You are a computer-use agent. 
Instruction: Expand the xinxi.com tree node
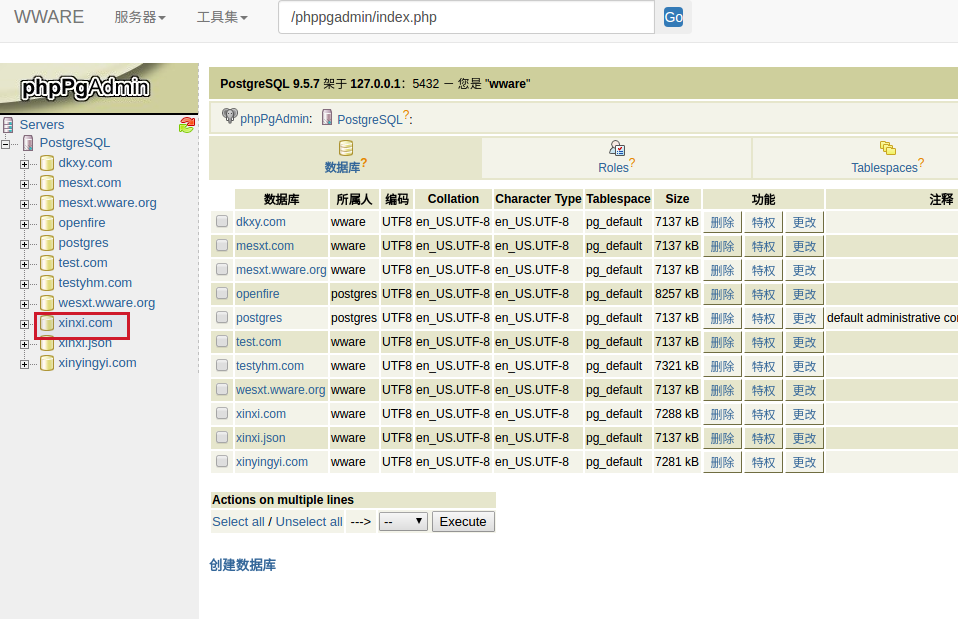click(x=24, y=324)
